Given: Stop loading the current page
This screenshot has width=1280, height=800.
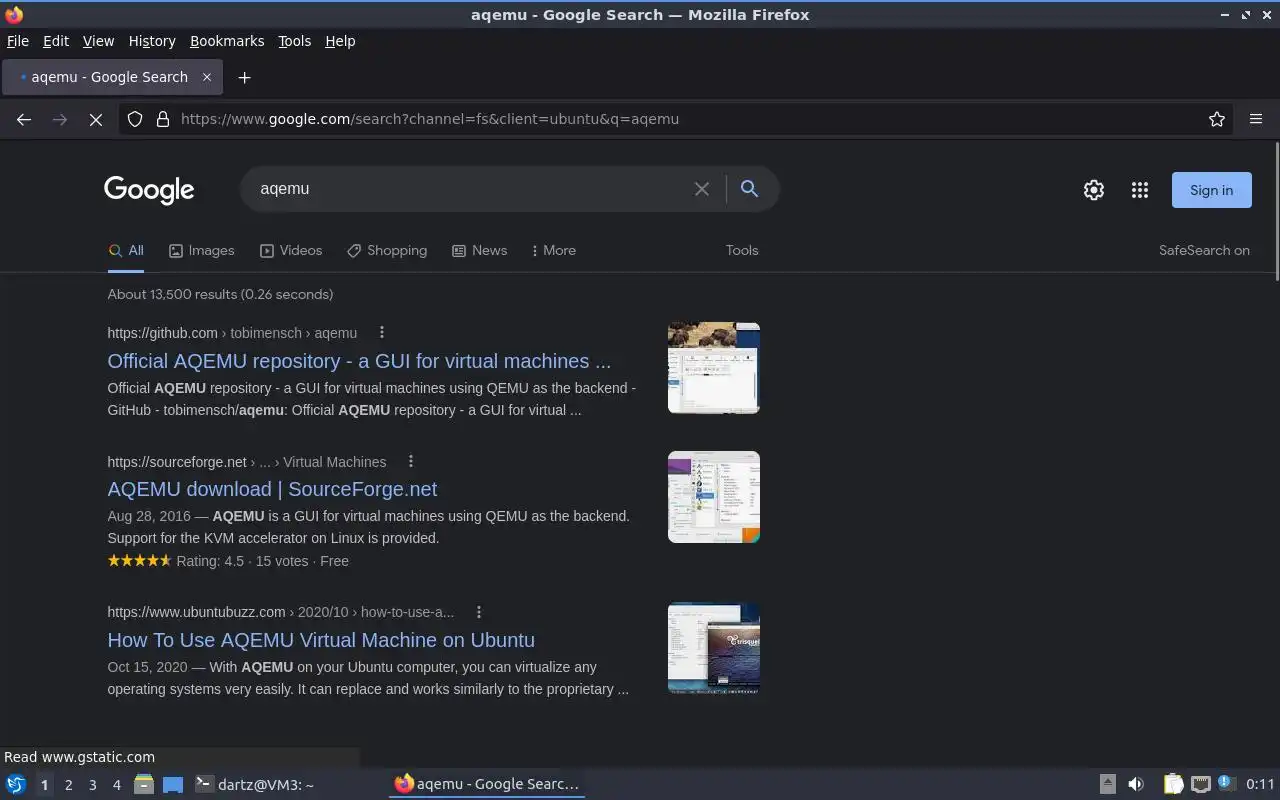Looking at the screenshot, I should (x=96, y=119).
